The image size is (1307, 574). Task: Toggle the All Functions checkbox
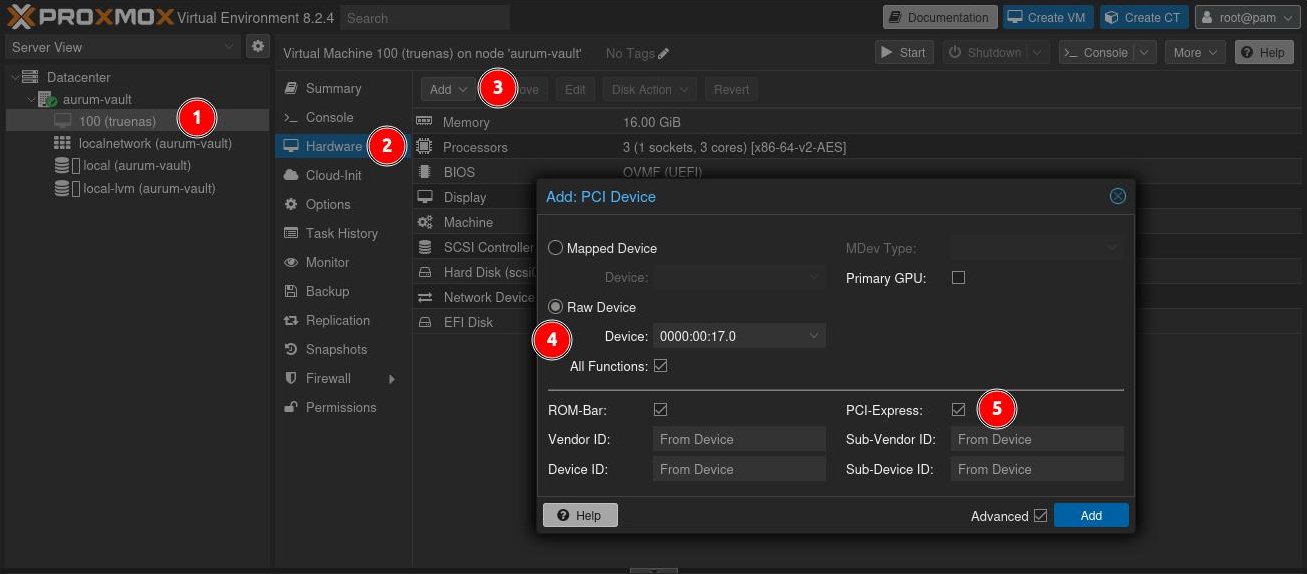660,366
